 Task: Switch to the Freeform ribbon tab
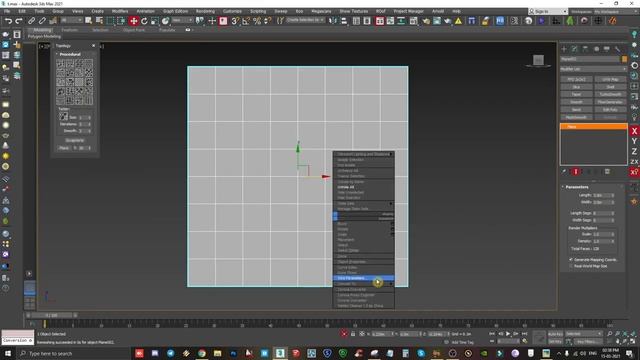click(69, 30)
